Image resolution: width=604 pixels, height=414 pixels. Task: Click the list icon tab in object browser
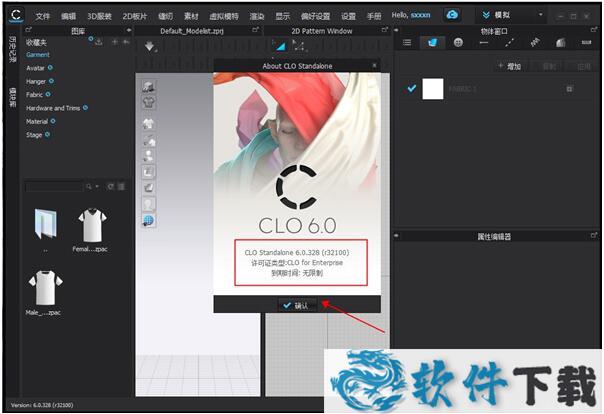pyautogui.click(x=407, y=43)
